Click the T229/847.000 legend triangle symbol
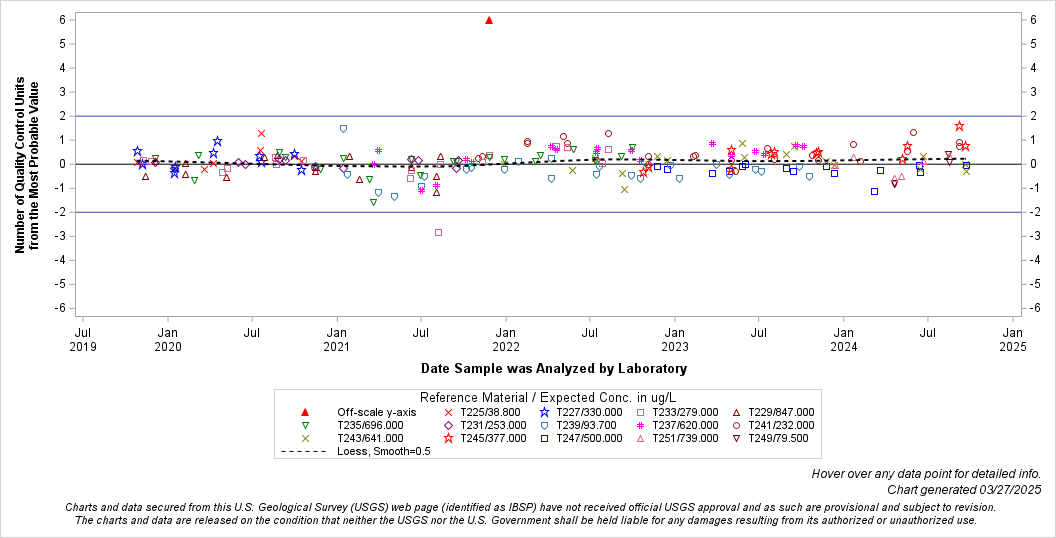The width and height of the screenshot is (1056, 538). point(737,412)
